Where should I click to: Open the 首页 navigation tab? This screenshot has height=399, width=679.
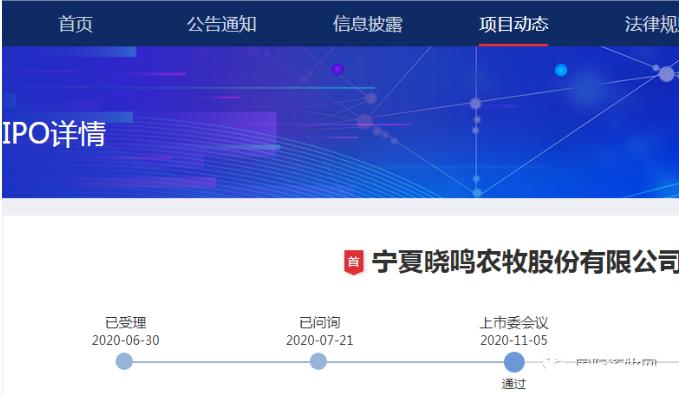tap(76, 24)
